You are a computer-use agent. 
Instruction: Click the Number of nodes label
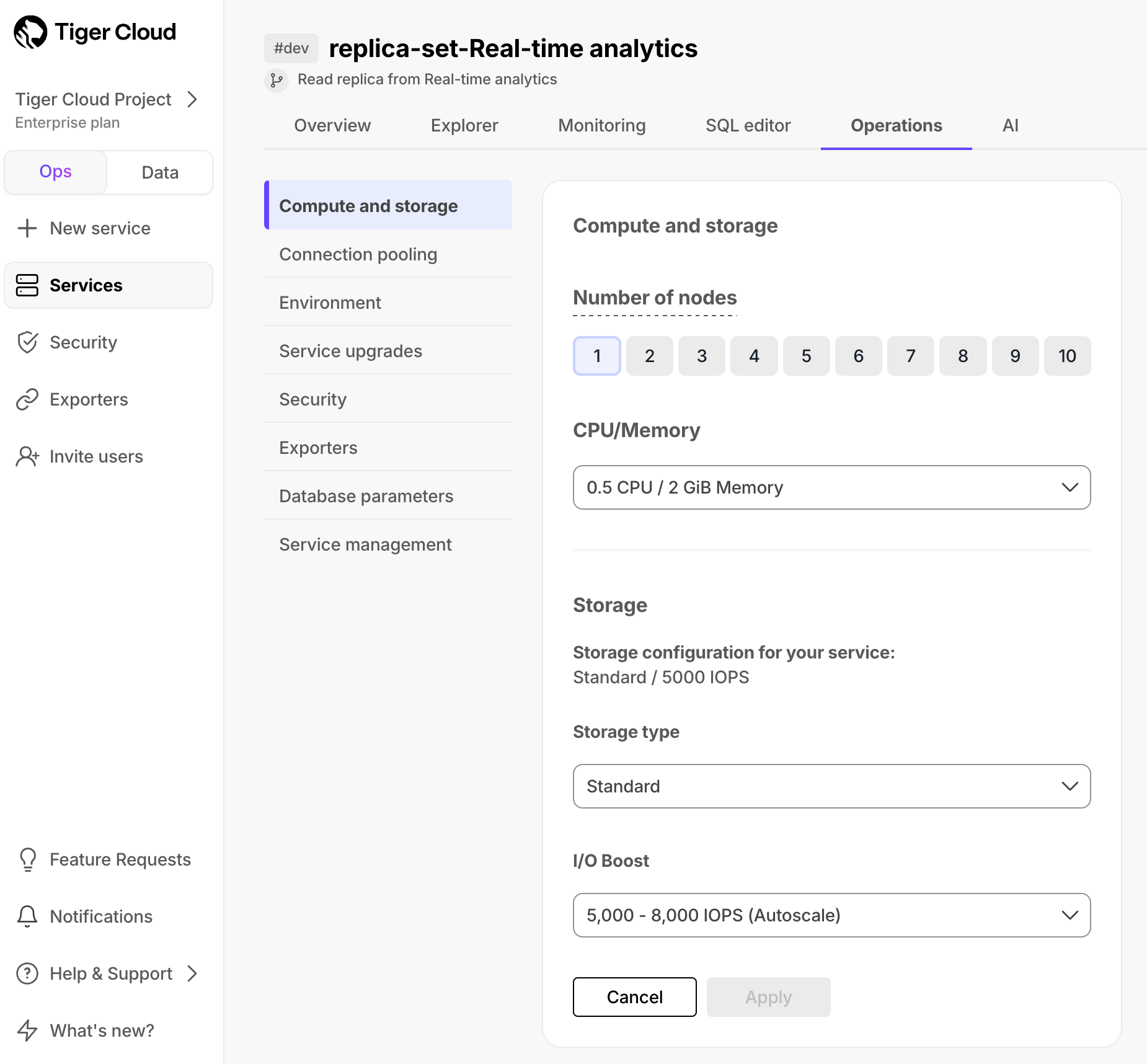[x=655, y=298]
